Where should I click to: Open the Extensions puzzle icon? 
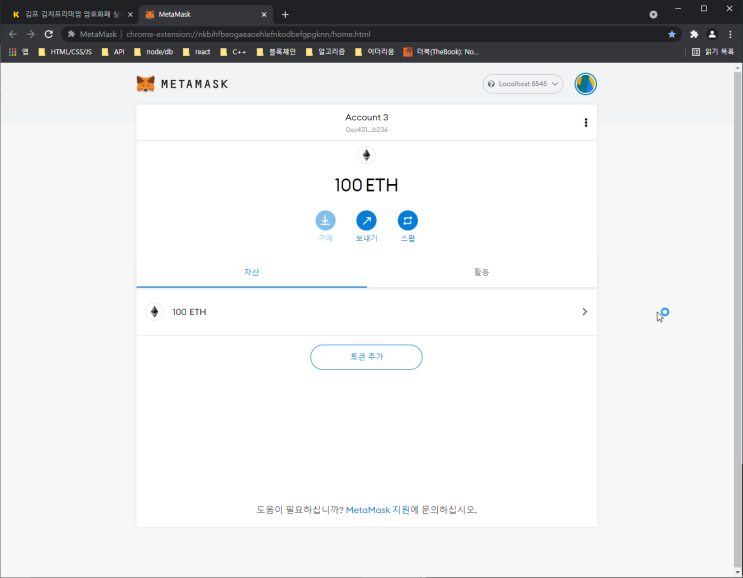click(694, 34)
